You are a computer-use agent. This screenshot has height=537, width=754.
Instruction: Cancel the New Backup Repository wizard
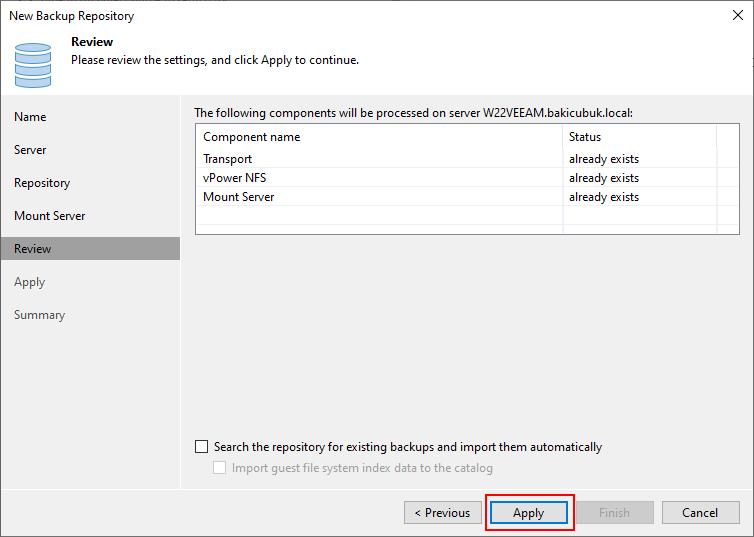[700, 512]
